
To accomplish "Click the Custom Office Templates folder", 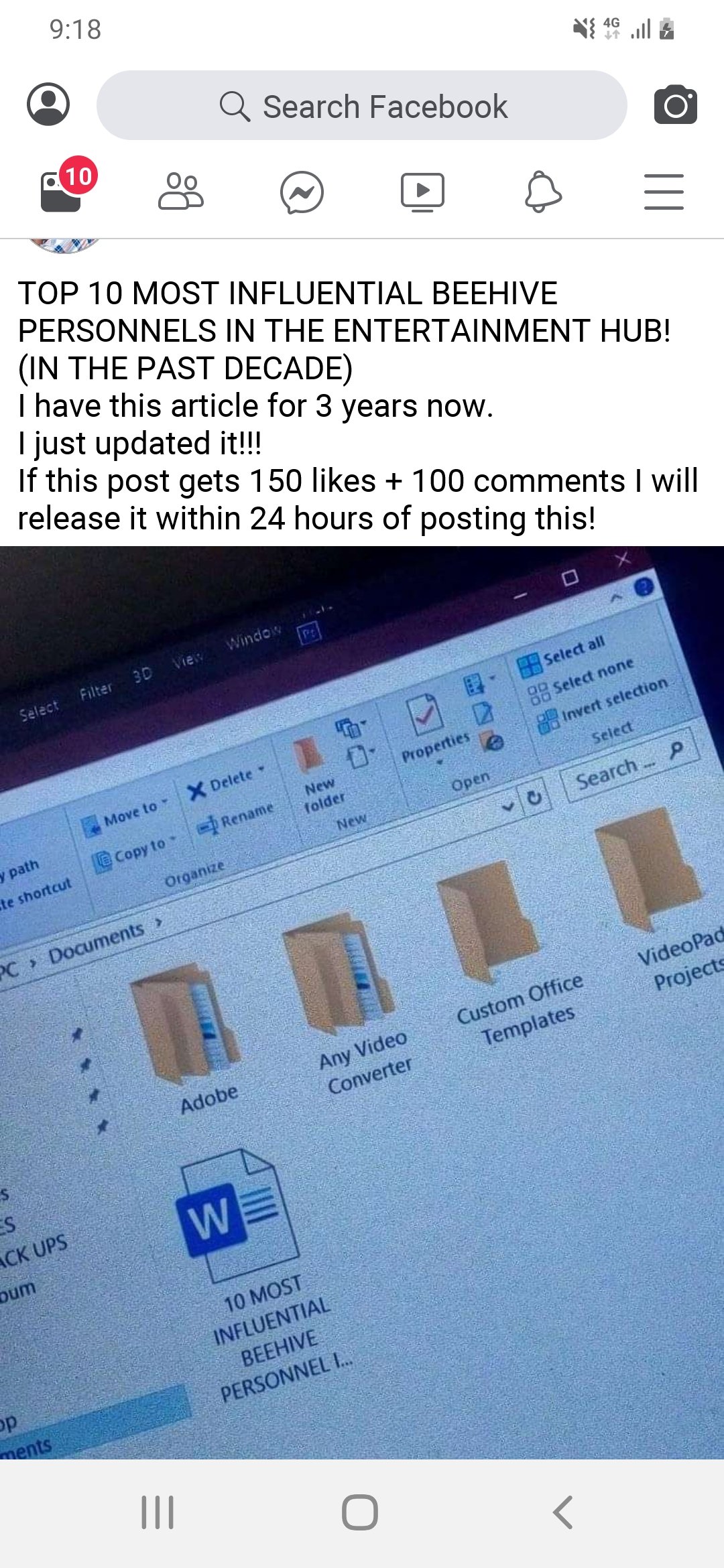I will click(x=503, y=952).
